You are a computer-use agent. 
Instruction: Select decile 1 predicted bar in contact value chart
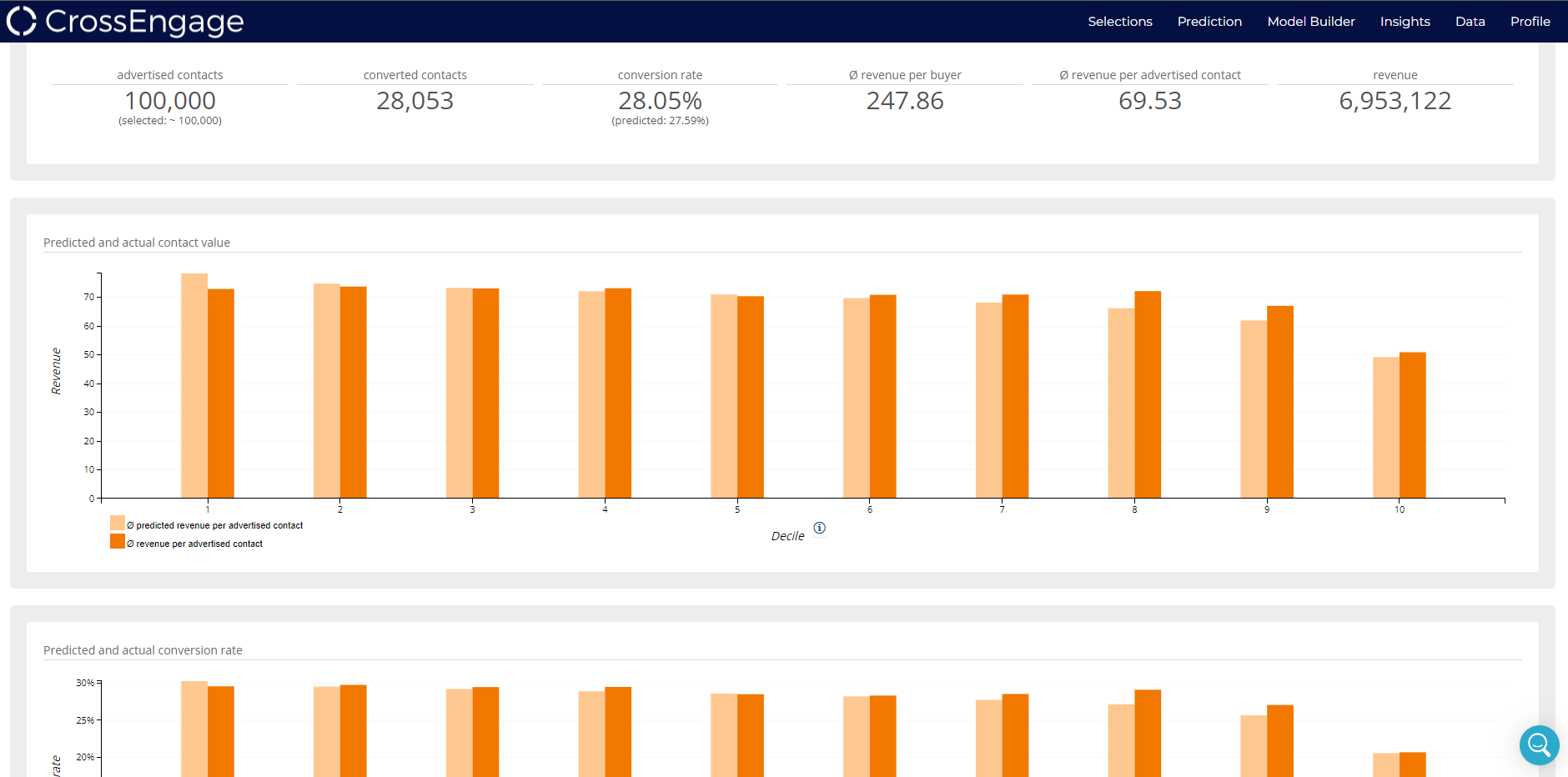tap(194, 385)
